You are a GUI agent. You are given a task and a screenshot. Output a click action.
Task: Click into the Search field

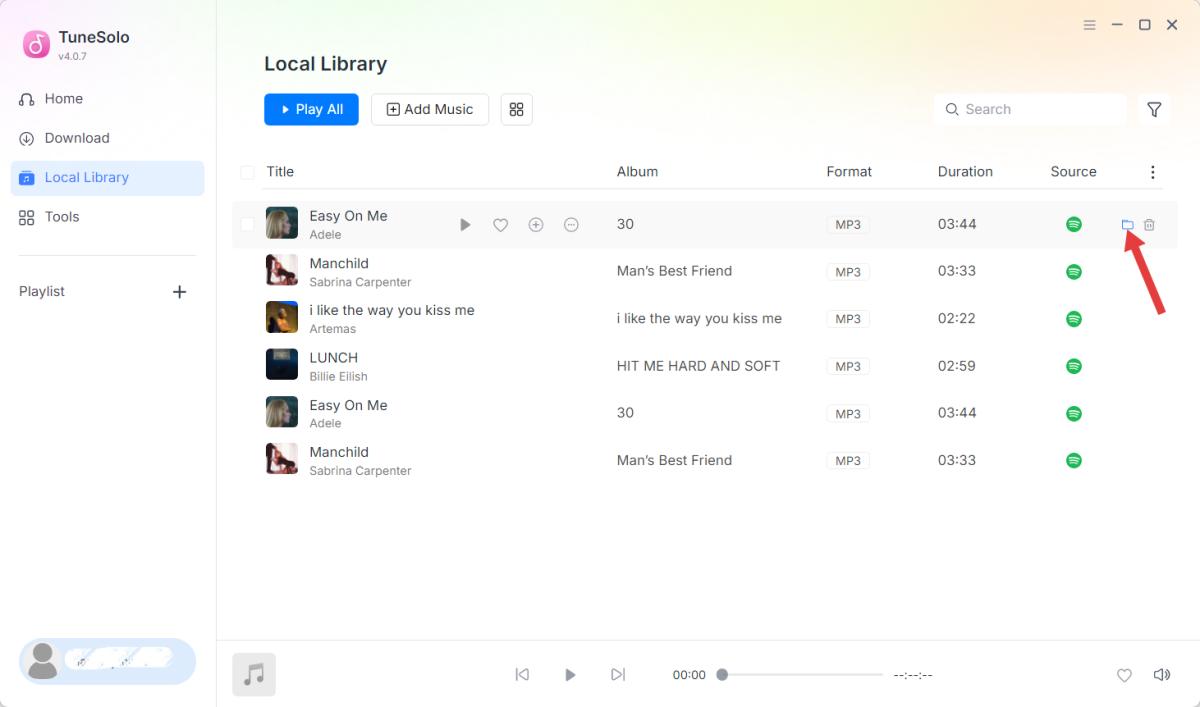[1030, 110]
